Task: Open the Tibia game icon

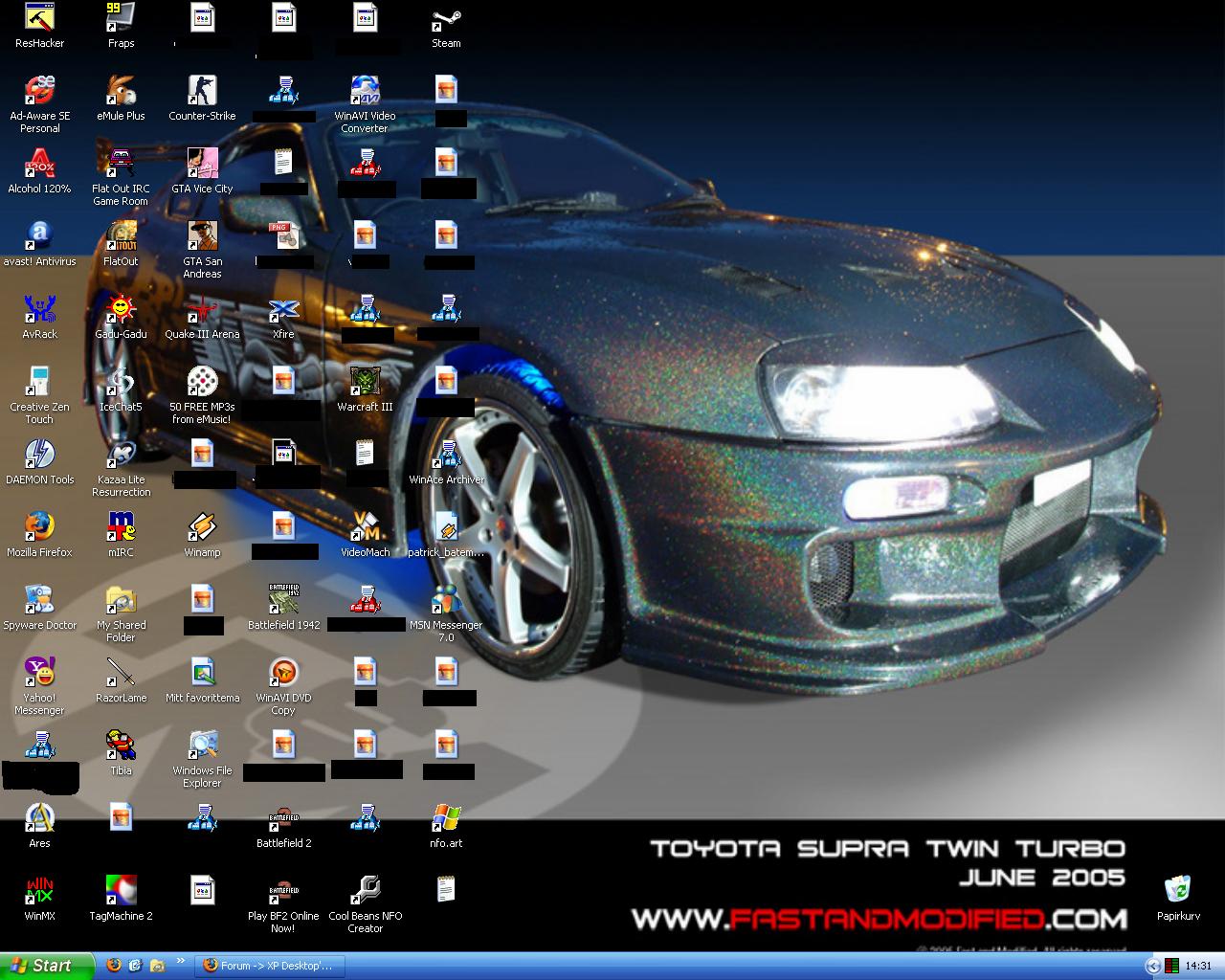Action: coord(121,753)
